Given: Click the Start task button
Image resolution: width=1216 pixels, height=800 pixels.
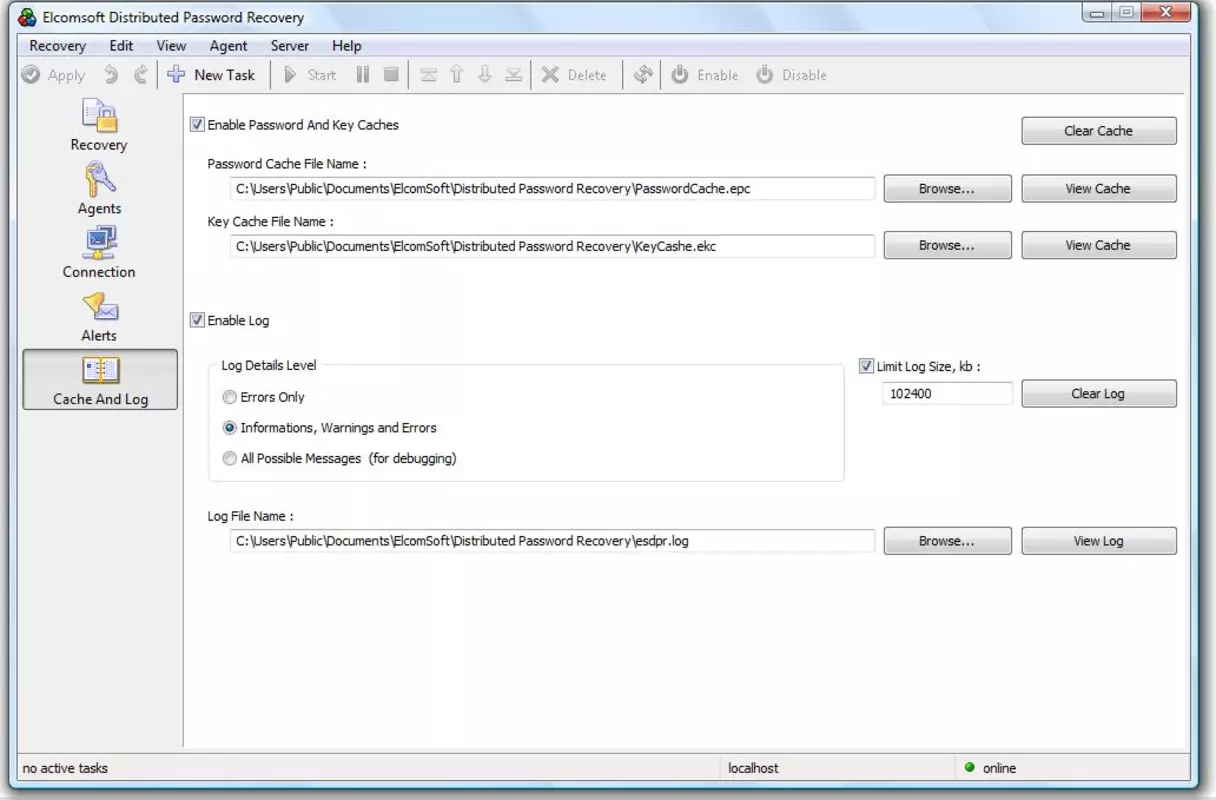Looking at the screenshot, I should [310, 75].
